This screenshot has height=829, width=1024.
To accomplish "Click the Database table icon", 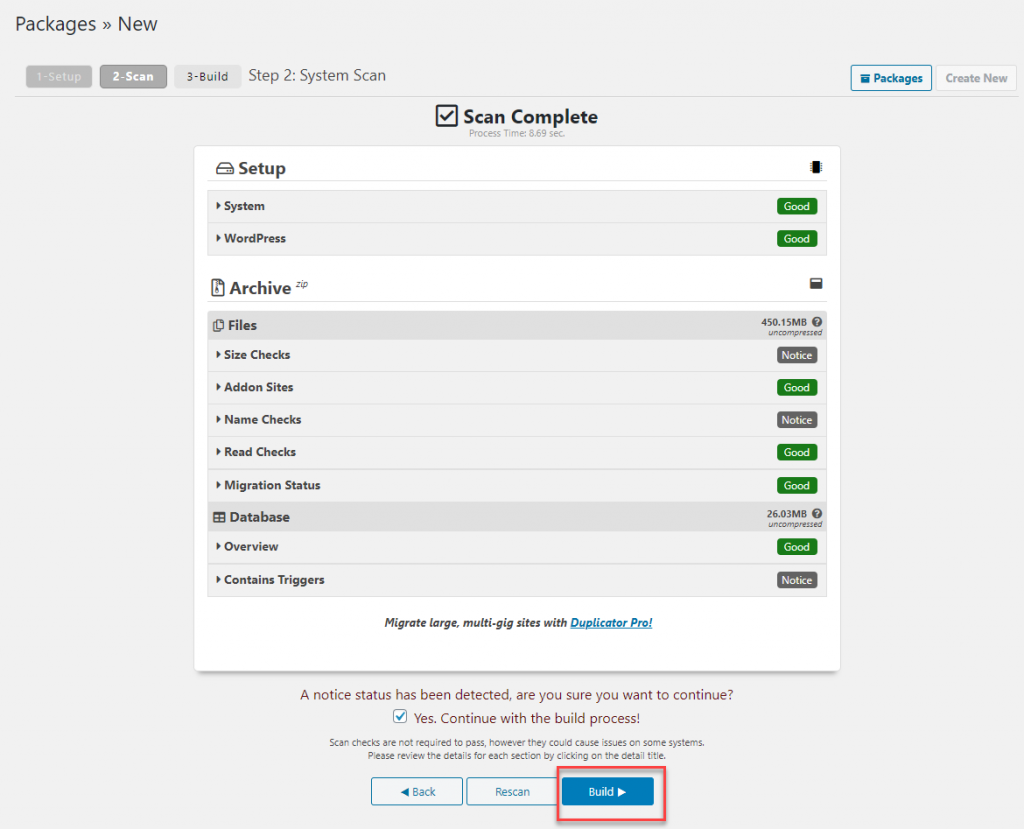I will [219, 517].
